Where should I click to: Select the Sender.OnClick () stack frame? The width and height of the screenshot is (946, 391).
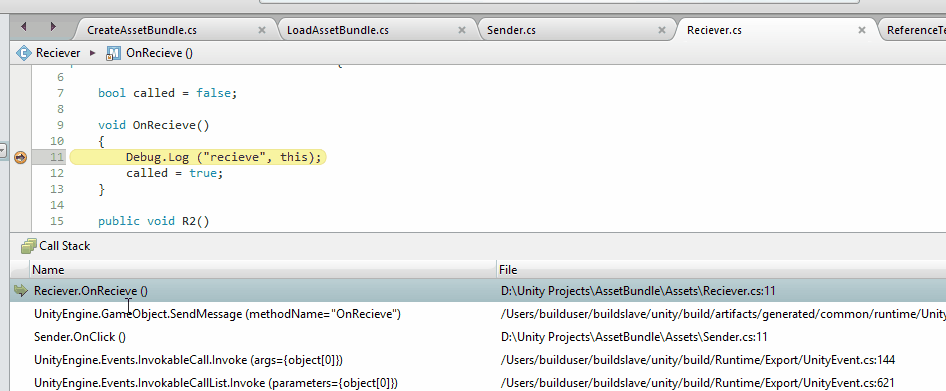(80, 337)
